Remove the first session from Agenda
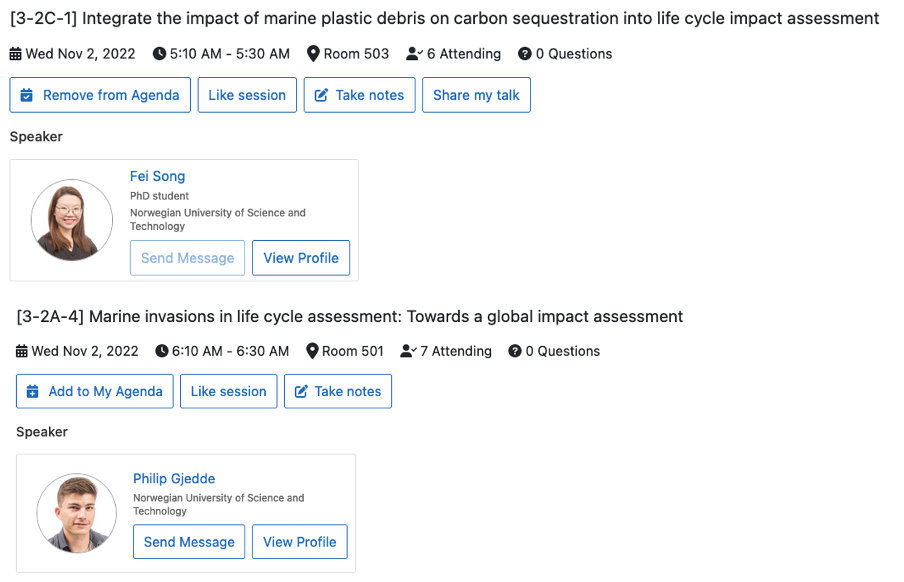The image size is (904, 582). tap(100, 95)
